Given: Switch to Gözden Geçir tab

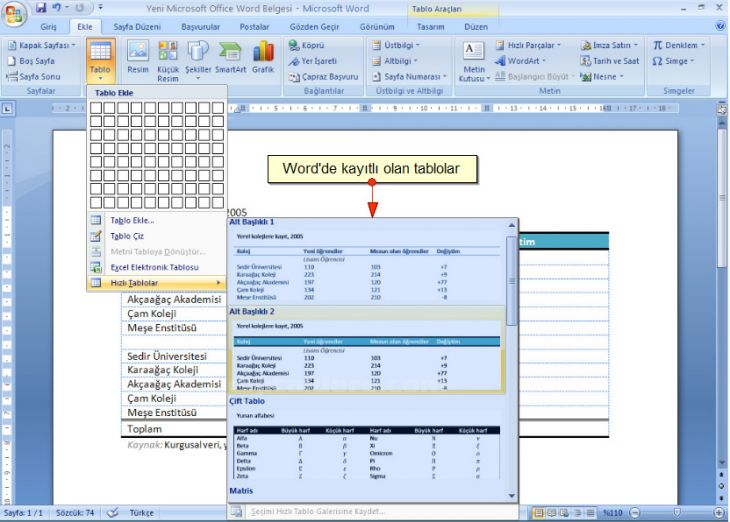Looking at the screenshot, I should [x=314, y=27].
